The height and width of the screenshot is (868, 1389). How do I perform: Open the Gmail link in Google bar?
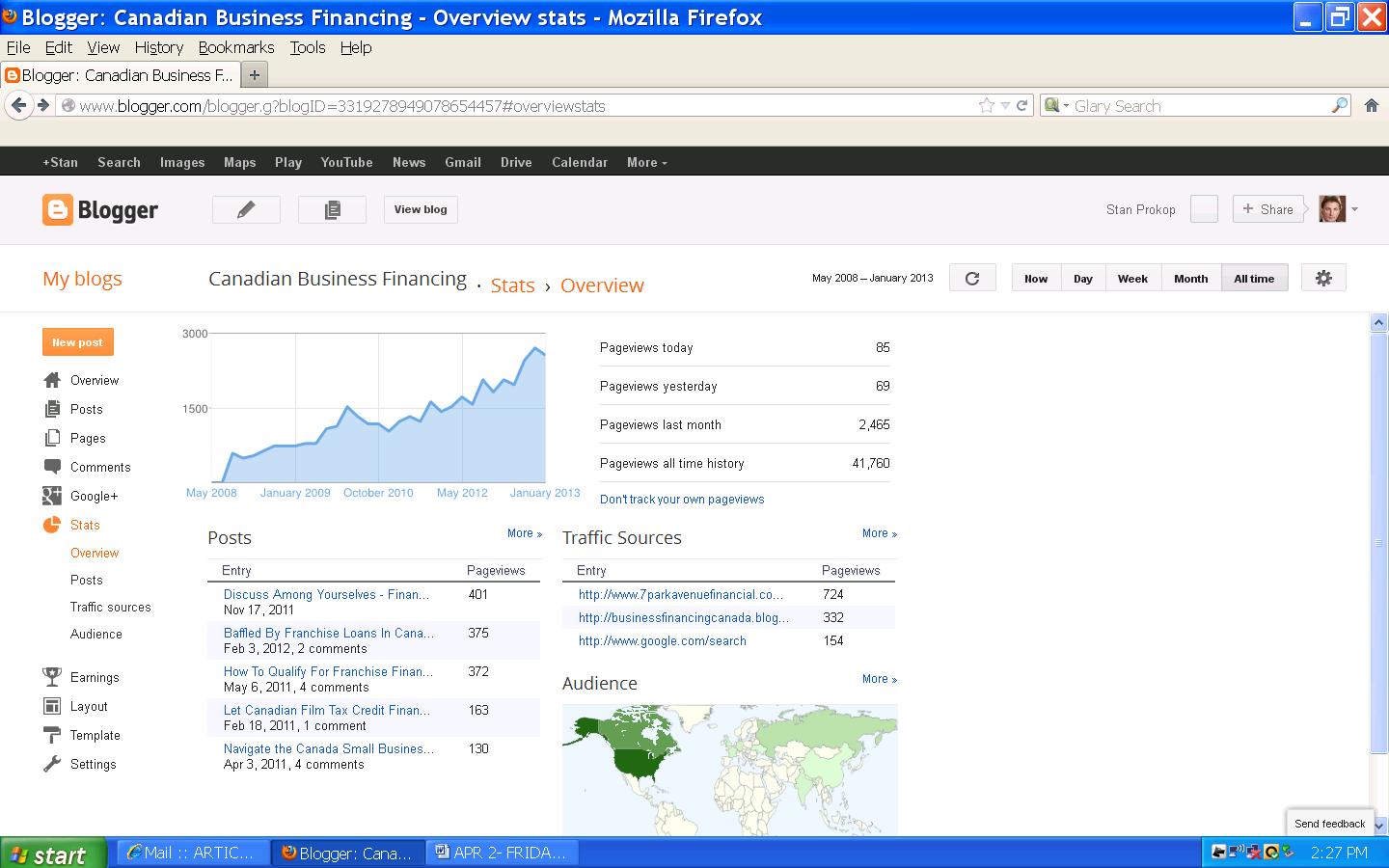(463, 162)
